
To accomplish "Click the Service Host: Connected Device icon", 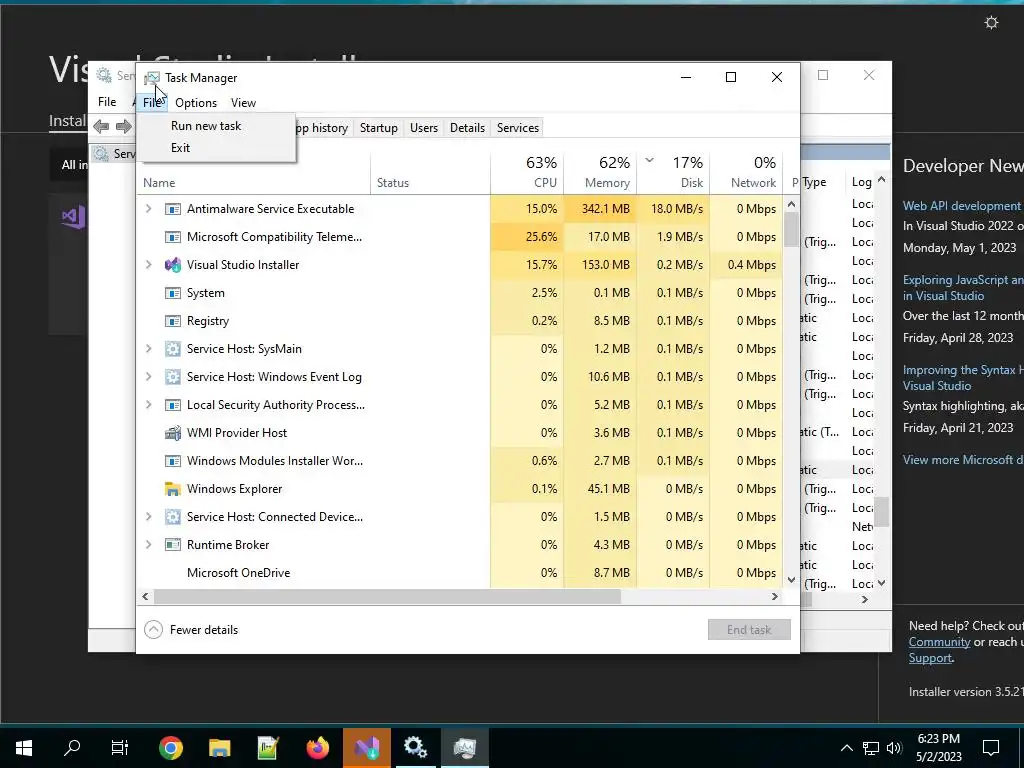I will click(x=172, y=517).
